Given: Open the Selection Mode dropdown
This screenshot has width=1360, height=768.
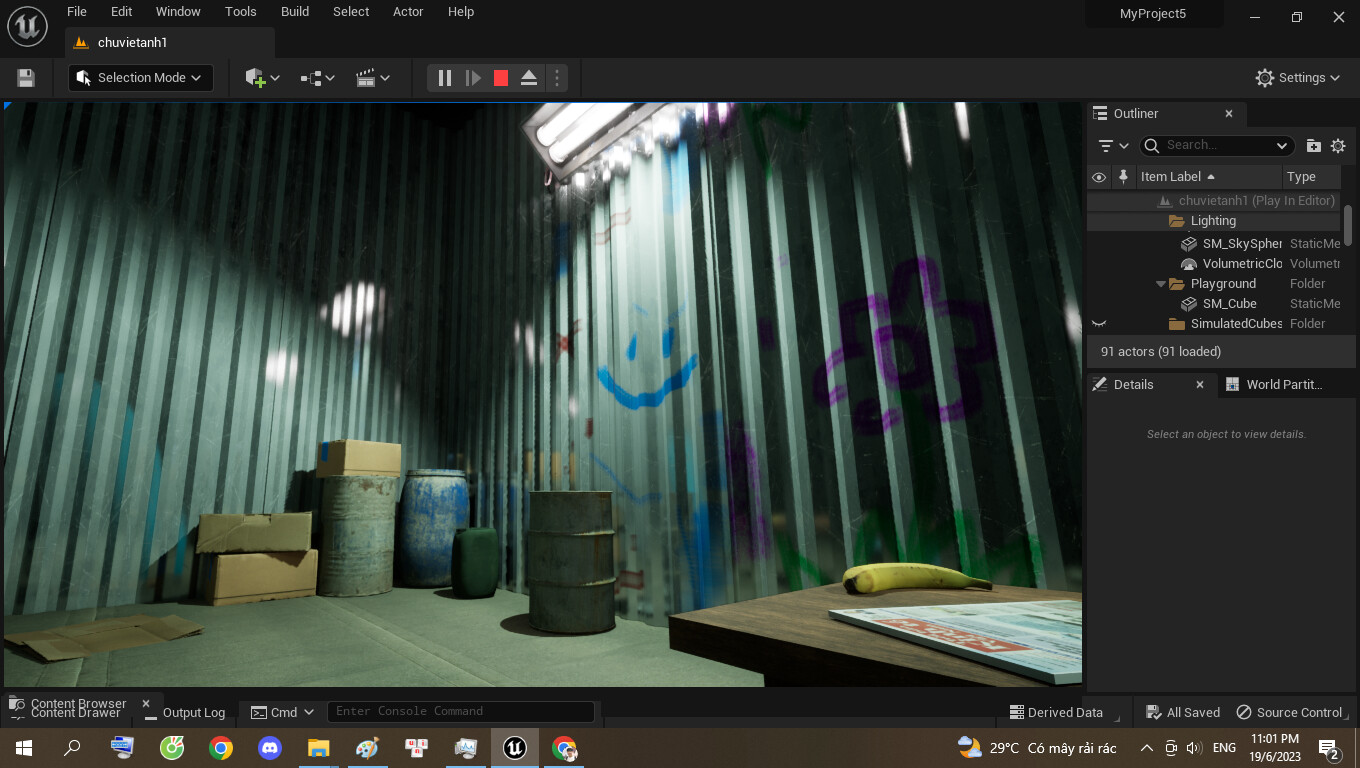Looking at the screenshot, I should (141, 78).
